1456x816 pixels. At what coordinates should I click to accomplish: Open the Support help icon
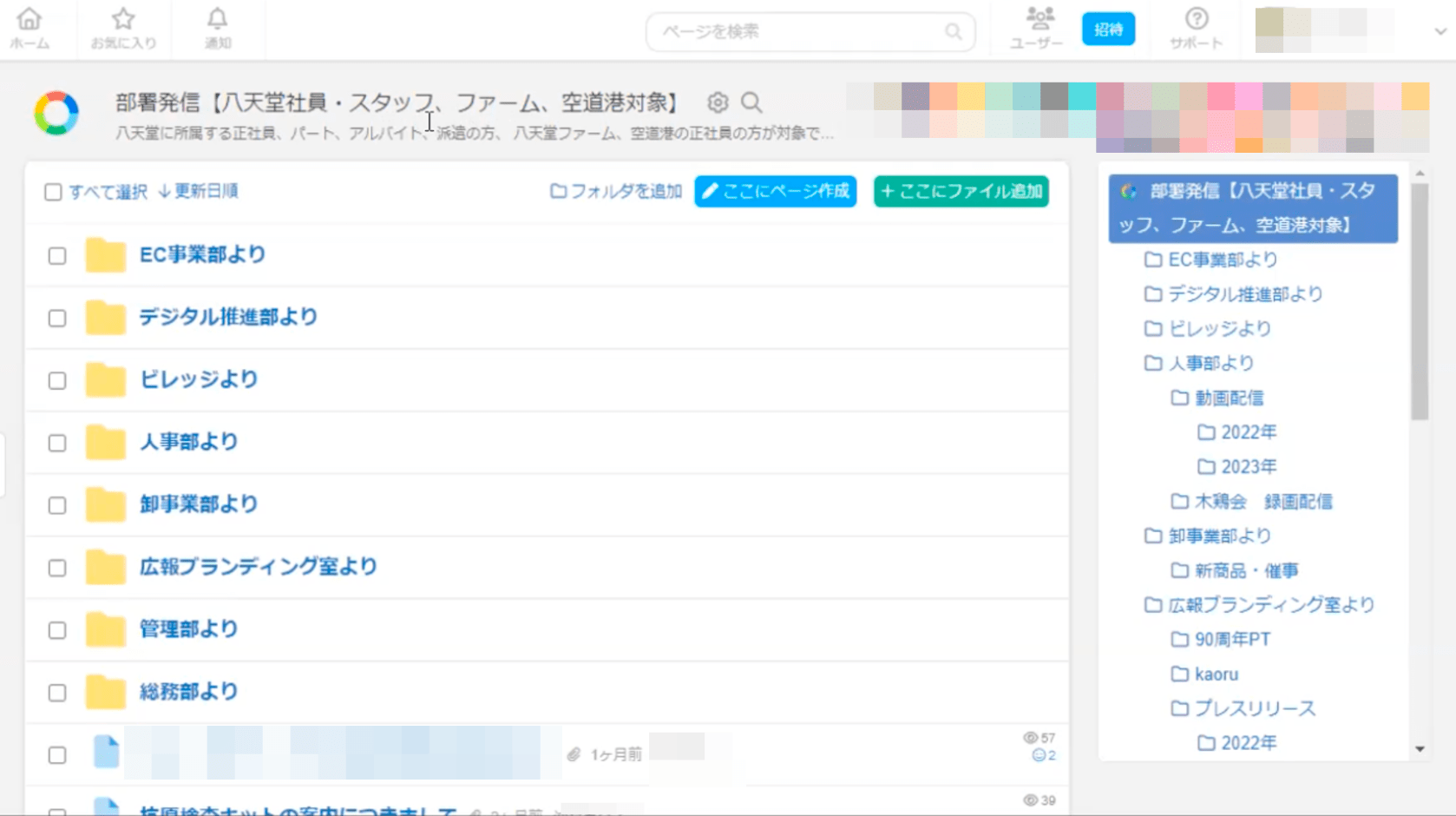coord(1197,18)
